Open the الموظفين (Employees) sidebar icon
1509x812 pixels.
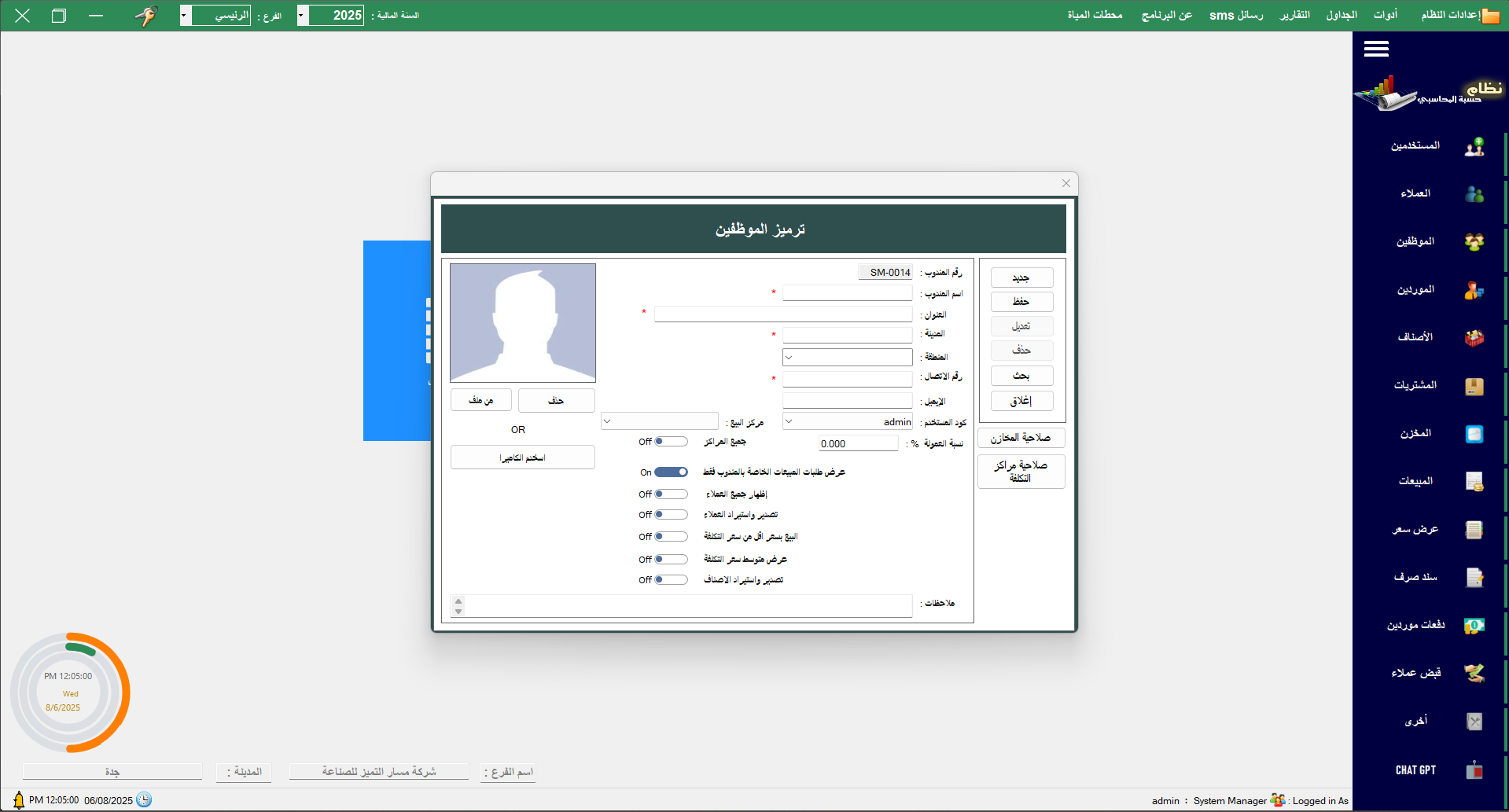click(1474, 242)
